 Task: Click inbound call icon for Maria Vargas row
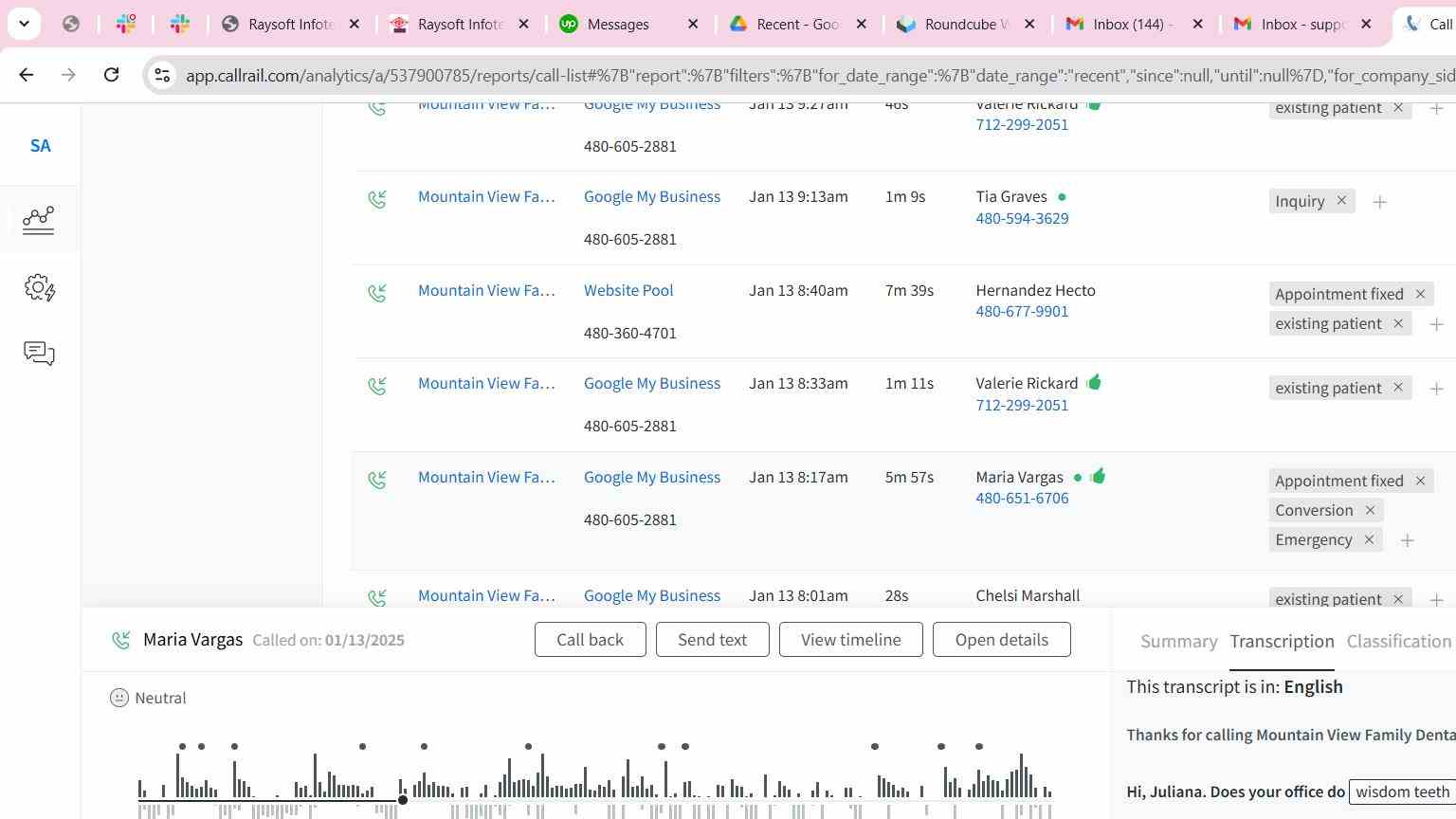pyautogui.click(x=377, y=479)
